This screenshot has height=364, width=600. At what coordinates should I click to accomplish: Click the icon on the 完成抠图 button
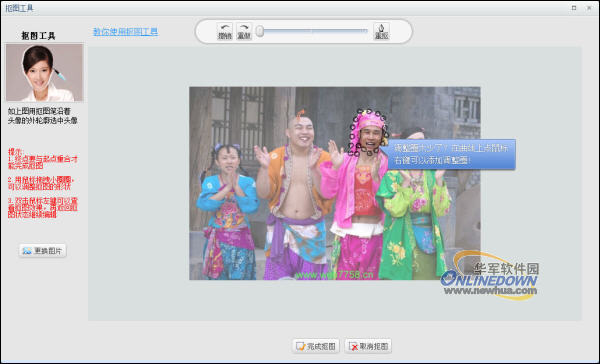coord(301,346)
